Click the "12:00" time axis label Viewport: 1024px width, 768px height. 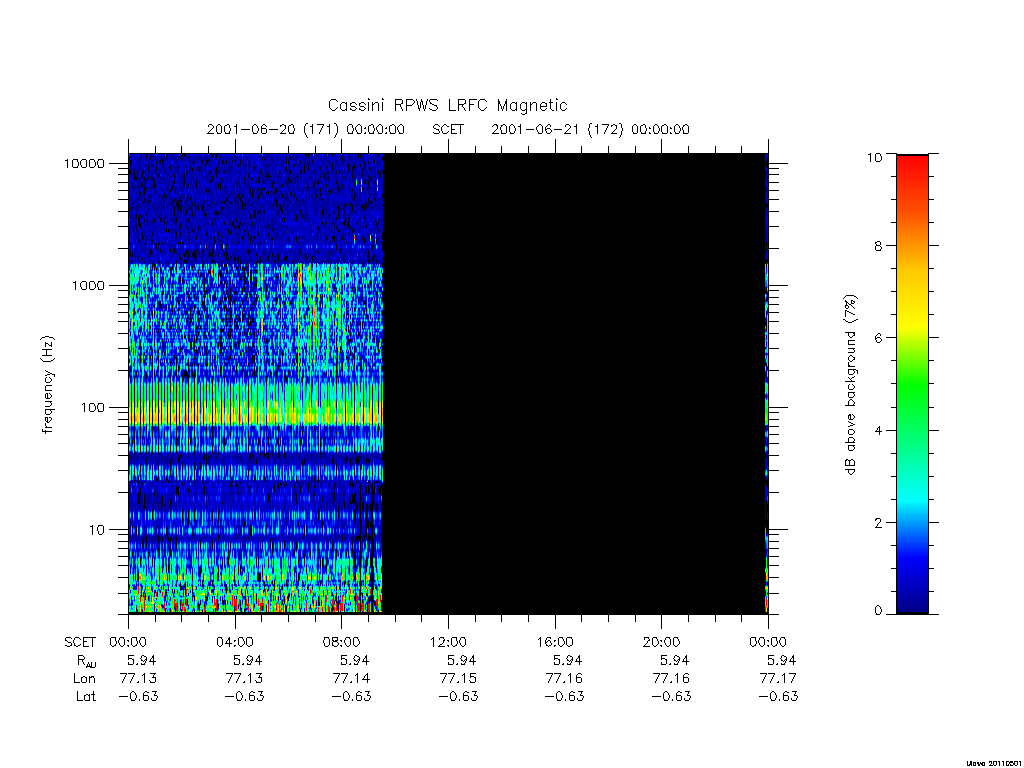click(449, 642)
